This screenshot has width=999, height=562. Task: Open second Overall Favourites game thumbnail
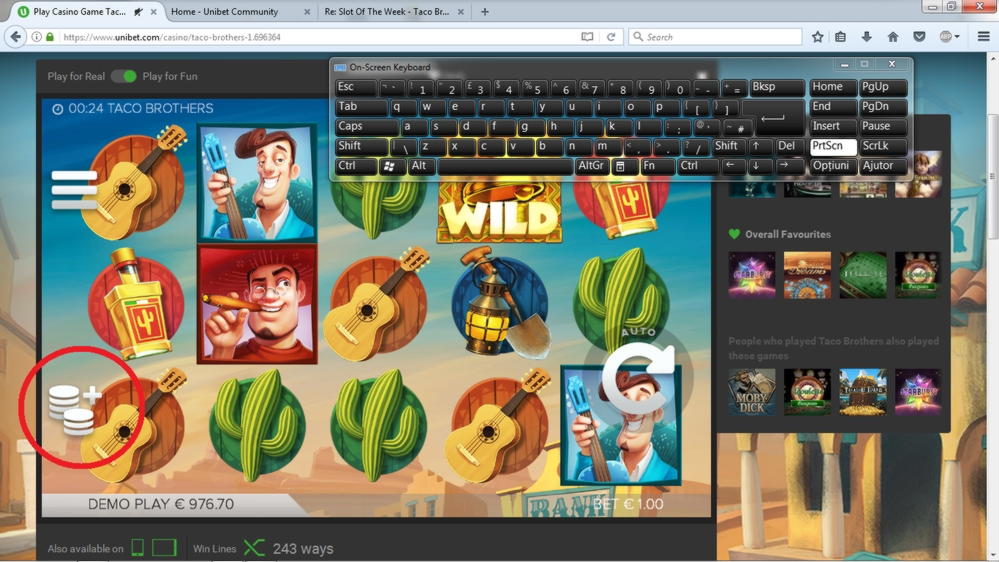(807, 275)
